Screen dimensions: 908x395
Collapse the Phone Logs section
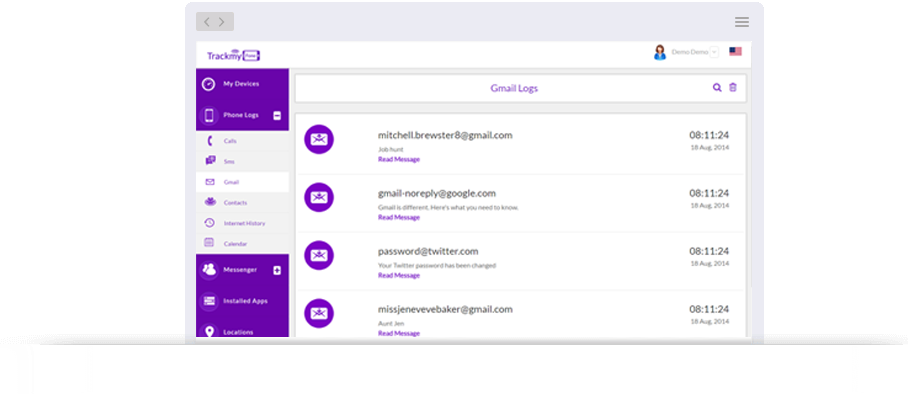[277, 116]
